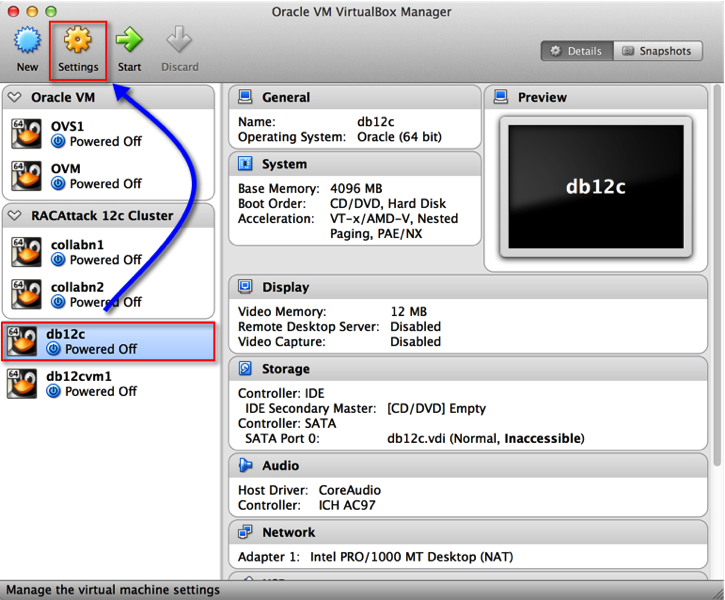725x600 pixels.
Task: Open the Storage section header link
Action: tap(286, 369)
